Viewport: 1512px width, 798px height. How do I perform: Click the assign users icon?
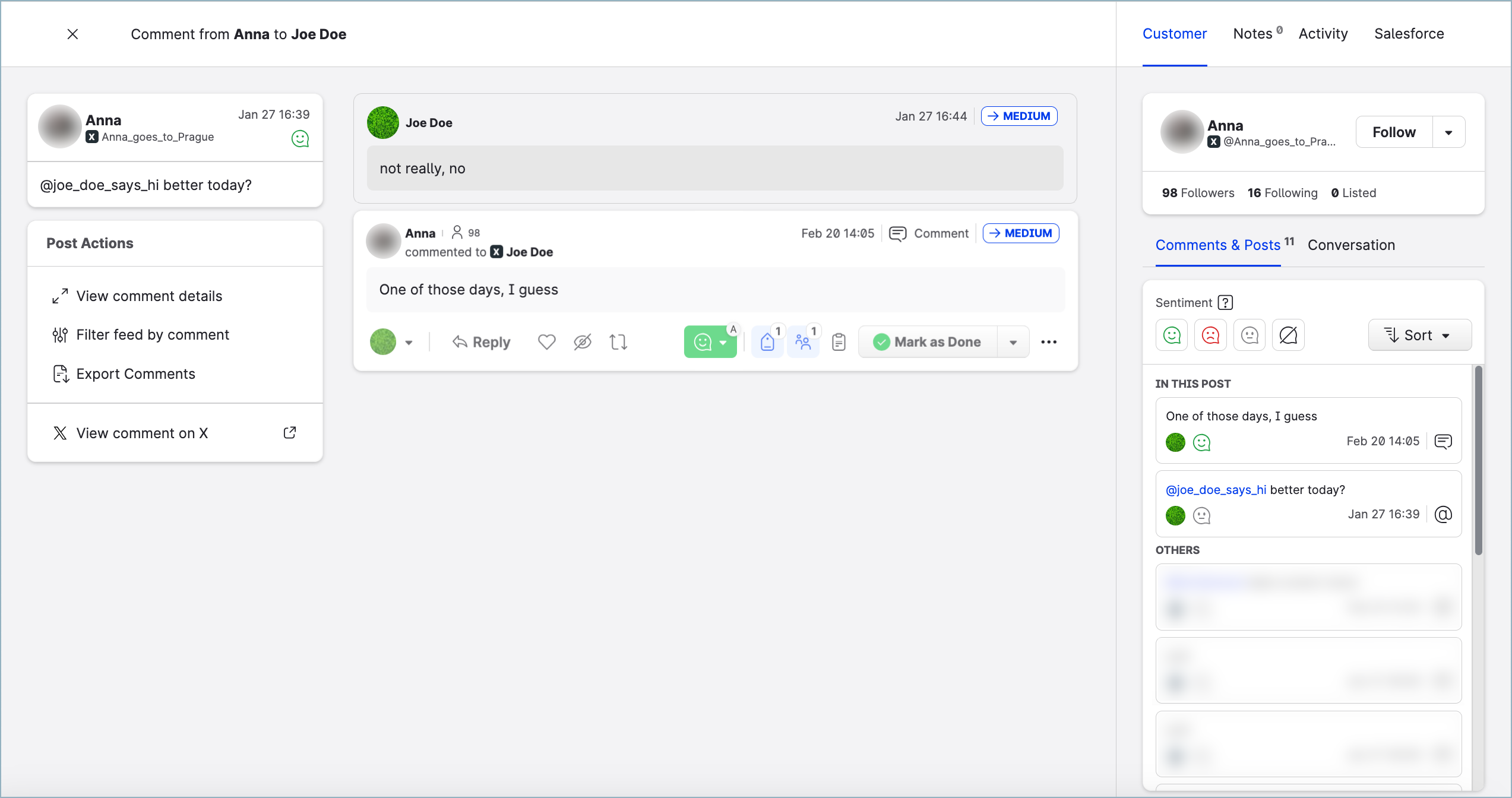pos(803,342)
